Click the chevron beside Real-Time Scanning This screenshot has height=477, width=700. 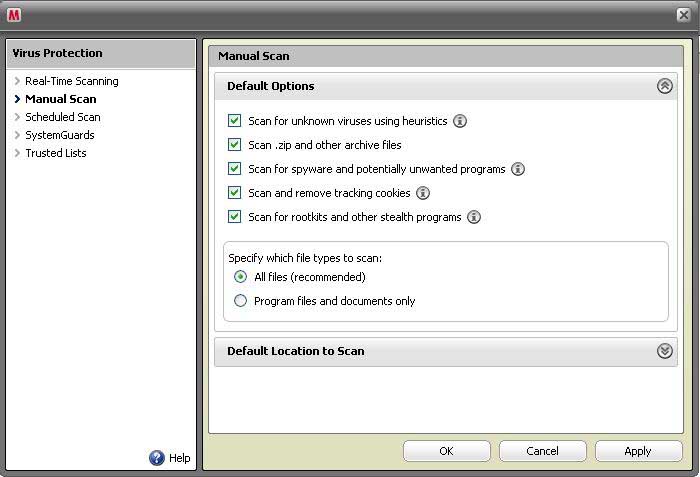[x=17, y=81]
